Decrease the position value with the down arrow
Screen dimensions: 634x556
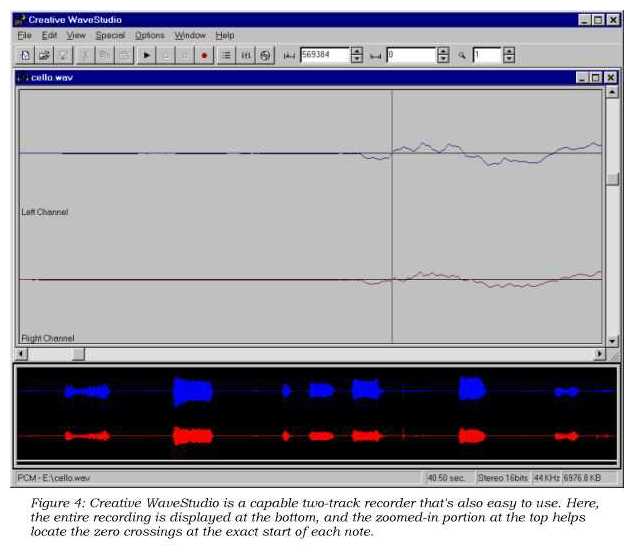tap(357, 59)
